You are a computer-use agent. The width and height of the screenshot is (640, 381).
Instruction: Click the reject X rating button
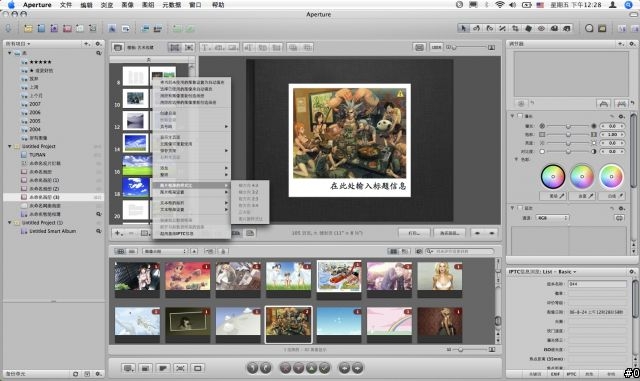pyautogui.click(x=285, y=368)
